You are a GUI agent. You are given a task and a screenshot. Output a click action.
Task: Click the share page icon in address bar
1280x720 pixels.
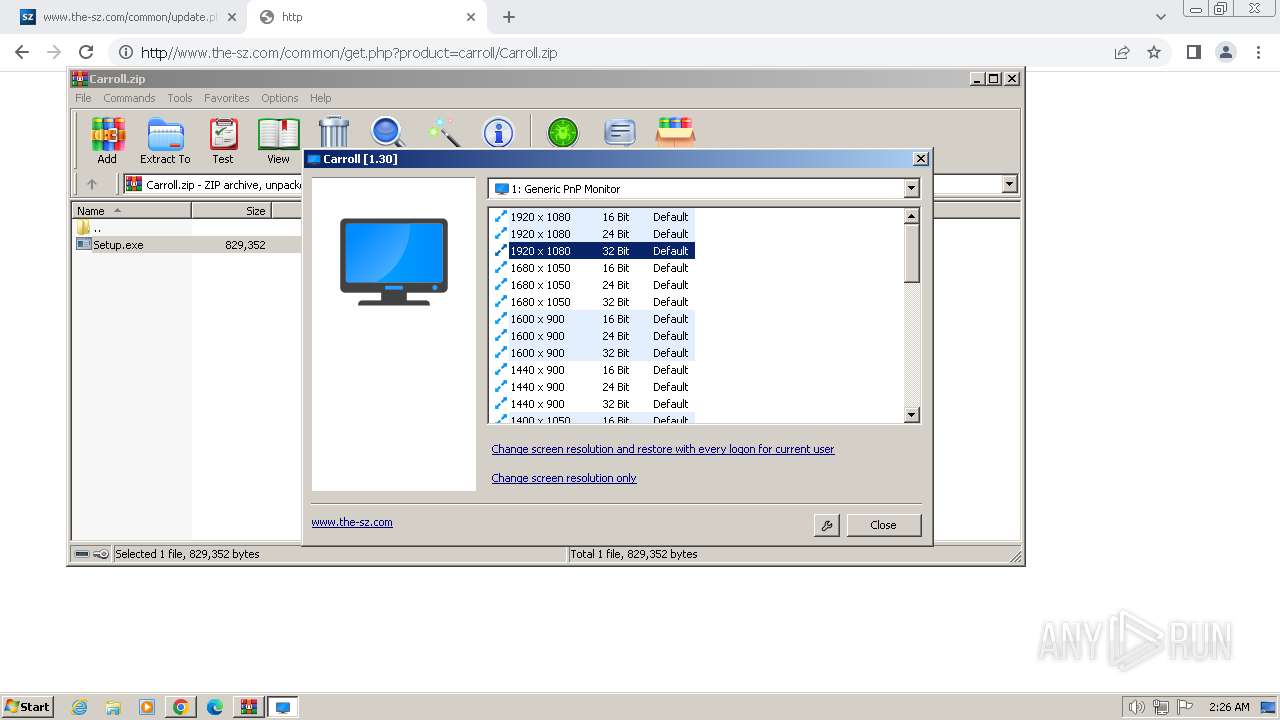(1122, 52)
